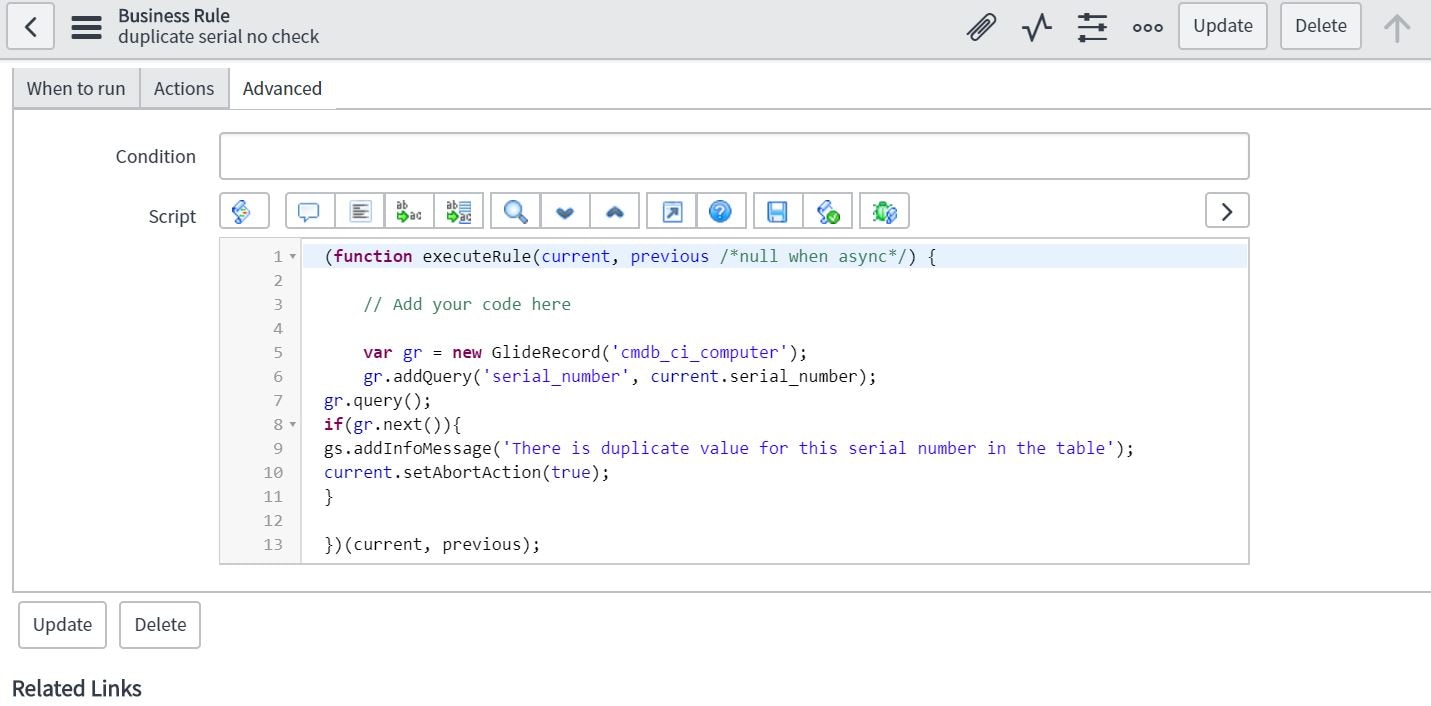Click the save floppy disk icon

(x=777, y=211)
